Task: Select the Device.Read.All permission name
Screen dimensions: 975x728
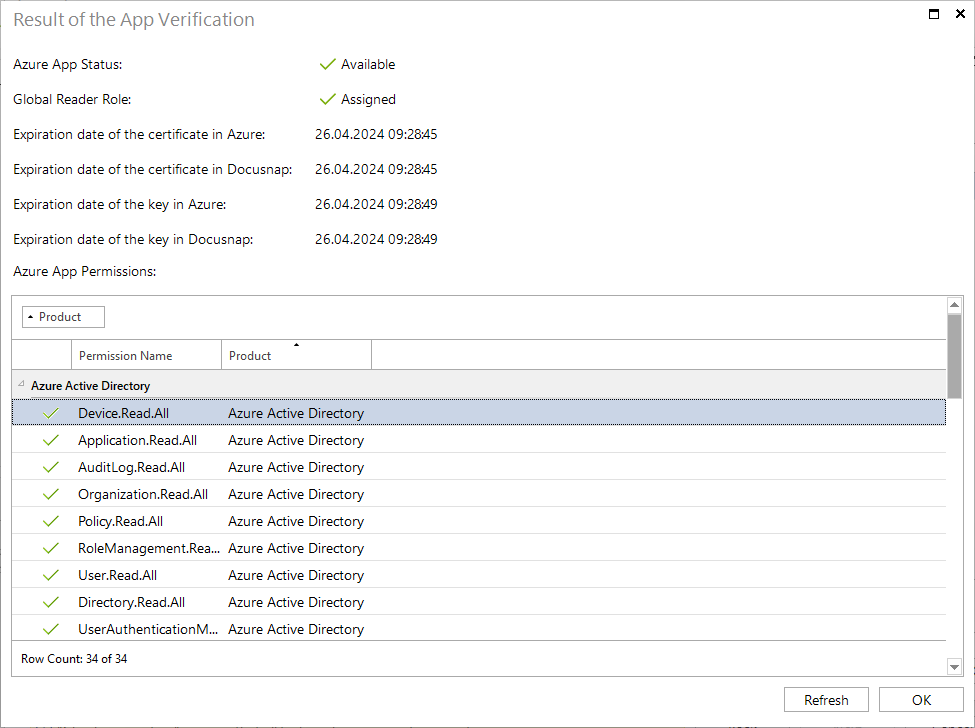Action: 123,413
